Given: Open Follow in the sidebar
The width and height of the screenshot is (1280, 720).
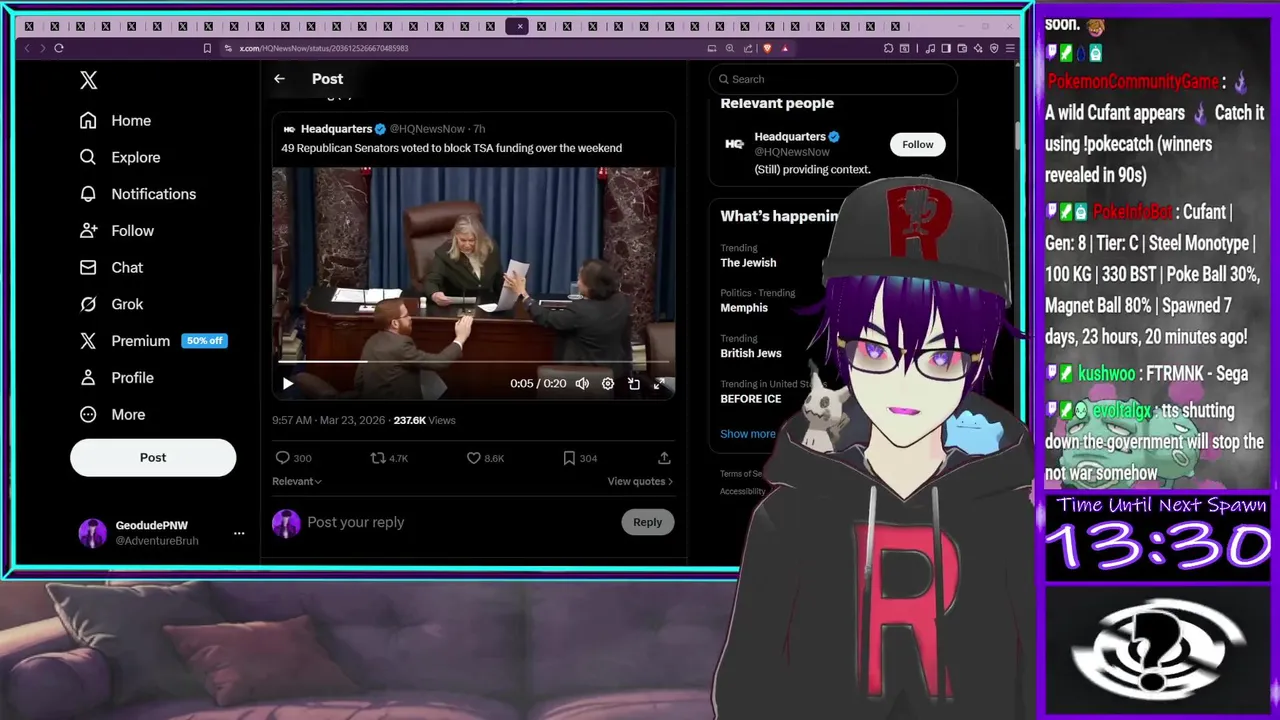Looking at the screenshot, I should 118,231.
